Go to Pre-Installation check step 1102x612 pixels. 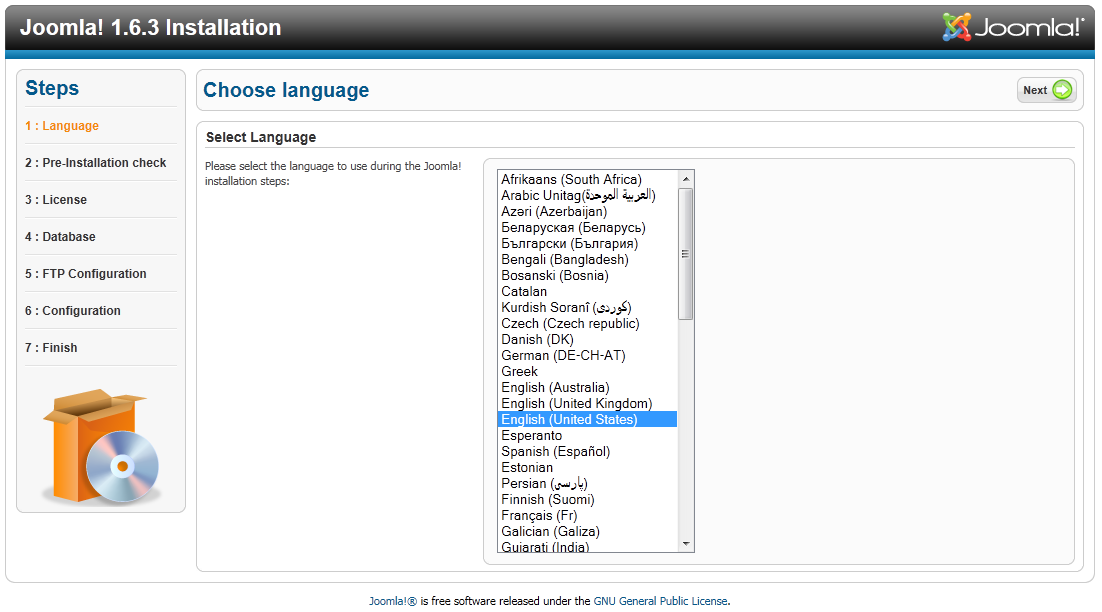point(96,163)
